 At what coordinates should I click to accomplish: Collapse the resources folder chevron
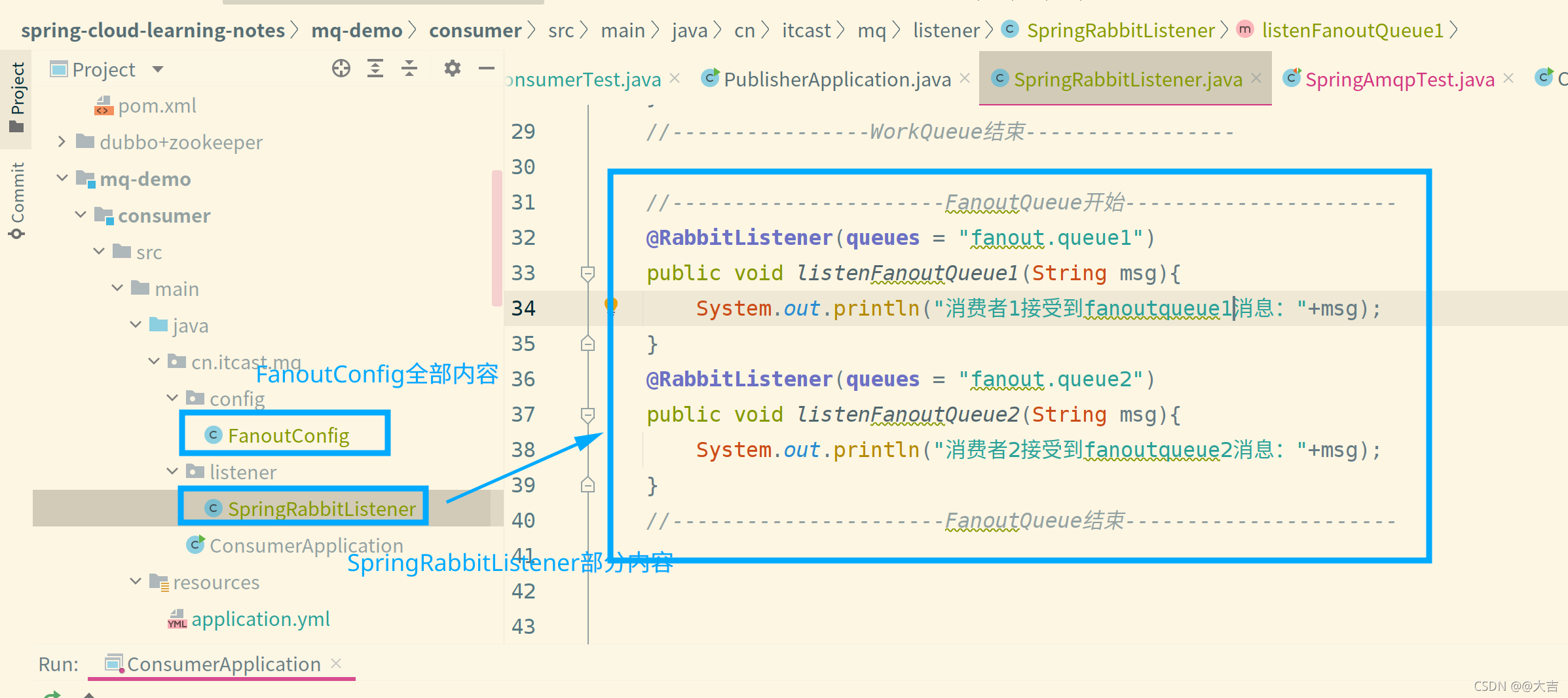point(136,581)
